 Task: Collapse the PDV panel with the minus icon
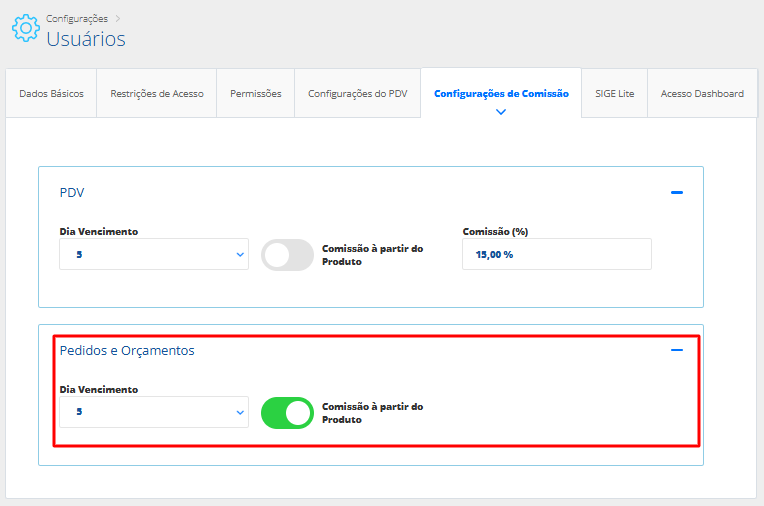pos(677,192)
